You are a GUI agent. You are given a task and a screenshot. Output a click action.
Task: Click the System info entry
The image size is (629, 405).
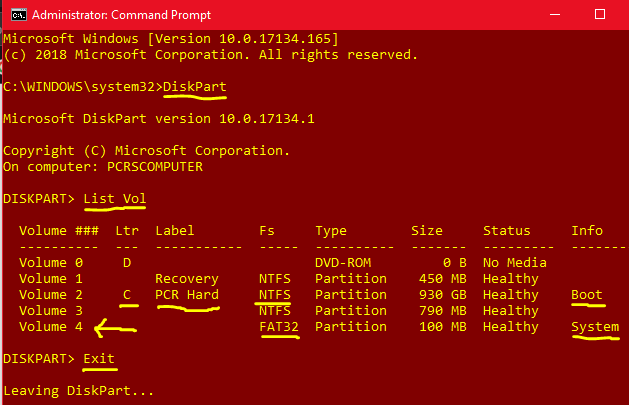click(595, 327)
